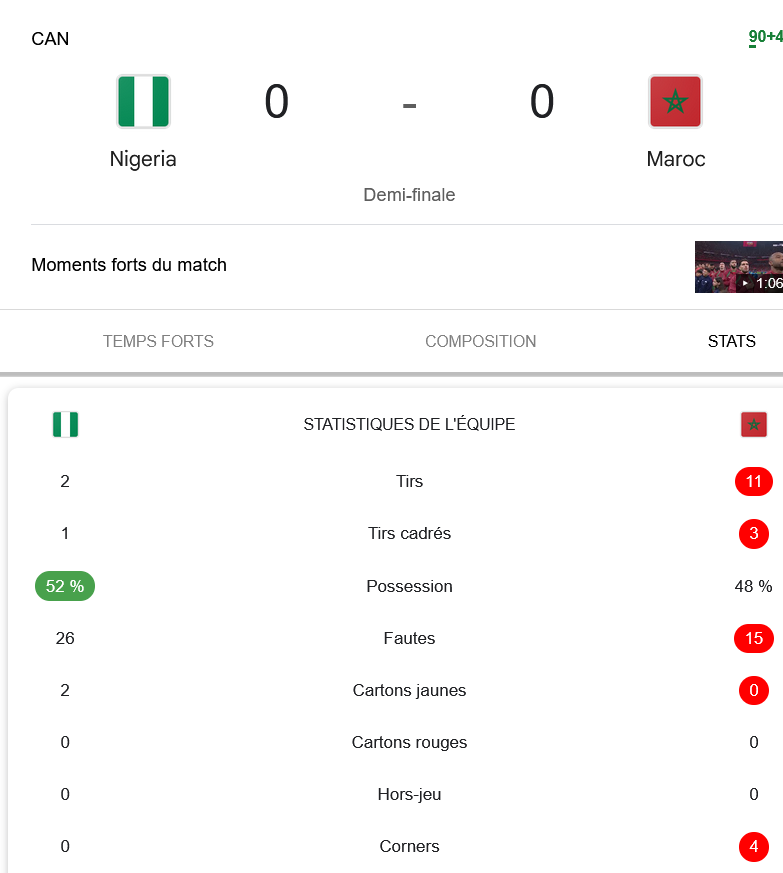The image size is (783, 873).
Task: Click Morocco's red 3 shots on target badge
Action: tap(753, 534)
